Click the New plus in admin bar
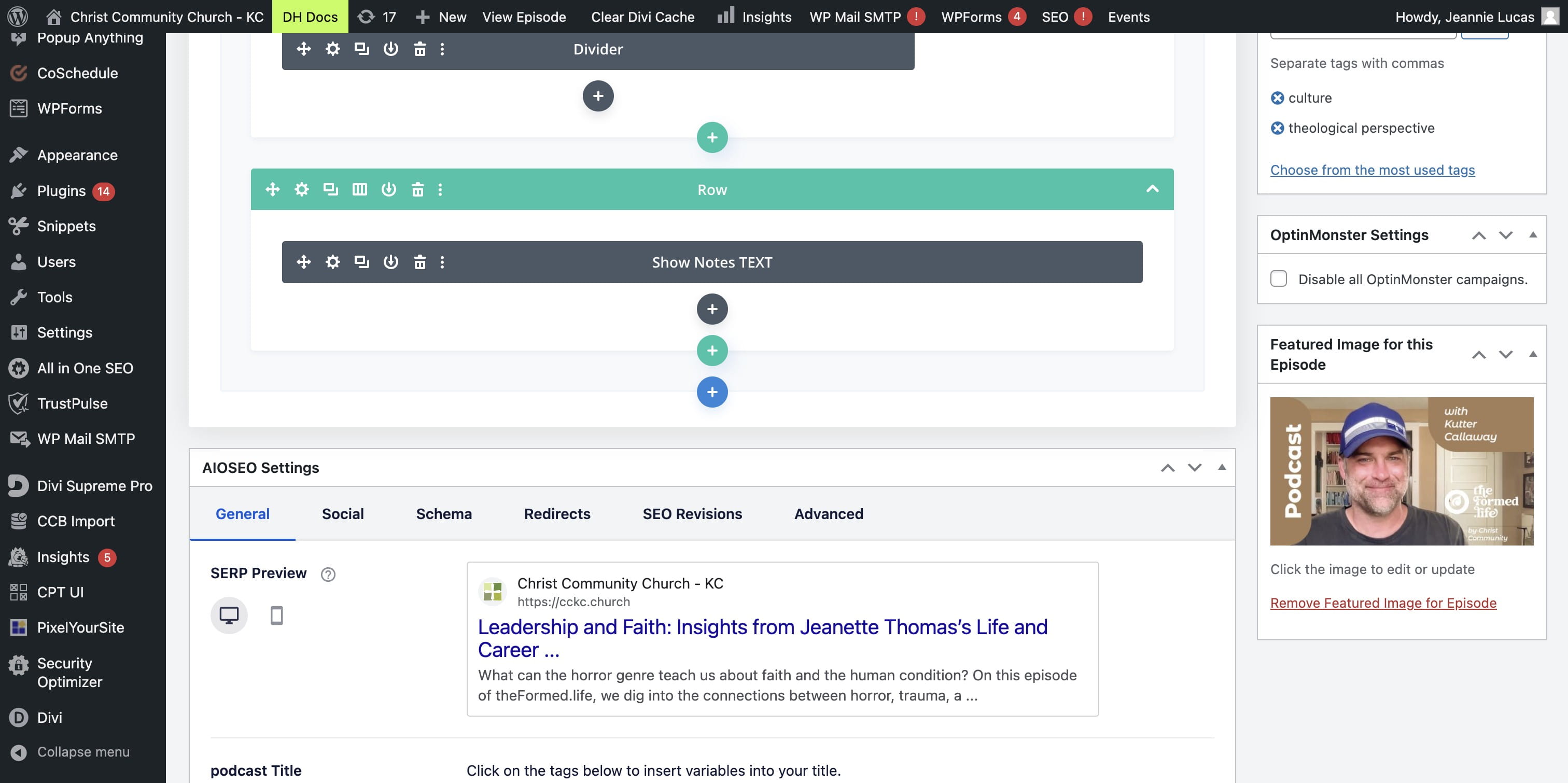The width and height of the screenshot is (1568, 783). (441, 17)
